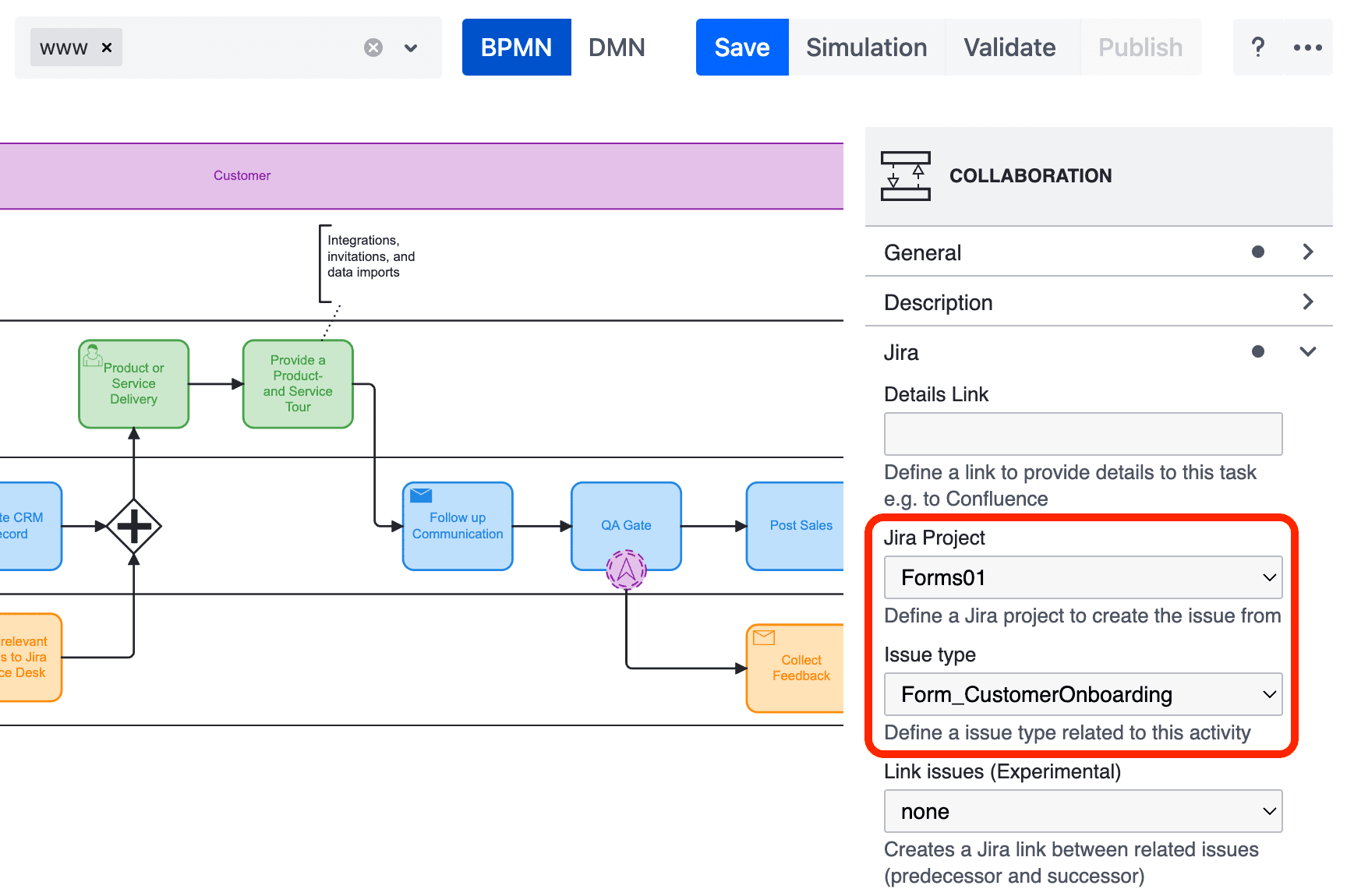Click the envelope icon on Collect Feedback task
Image resolution: width=1347 pixels, height=896 pixels.
[764, 637]
